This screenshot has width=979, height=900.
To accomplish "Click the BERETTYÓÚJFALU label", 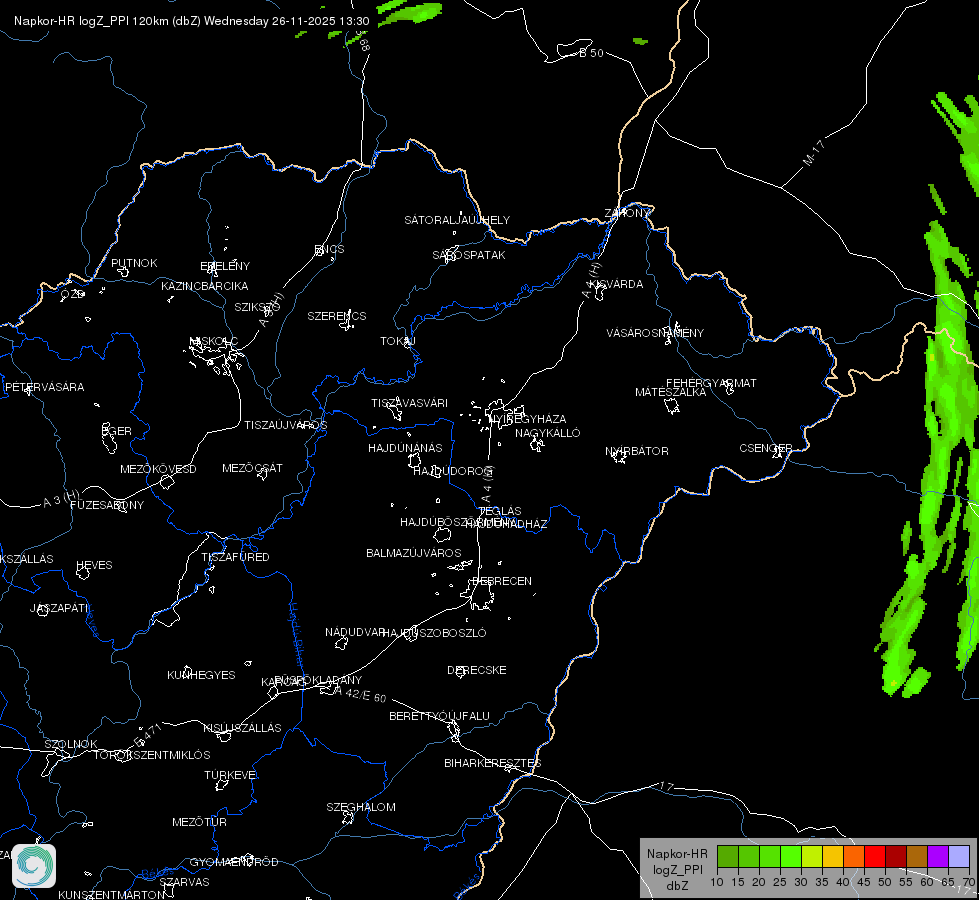I will [x=440, y=716].
